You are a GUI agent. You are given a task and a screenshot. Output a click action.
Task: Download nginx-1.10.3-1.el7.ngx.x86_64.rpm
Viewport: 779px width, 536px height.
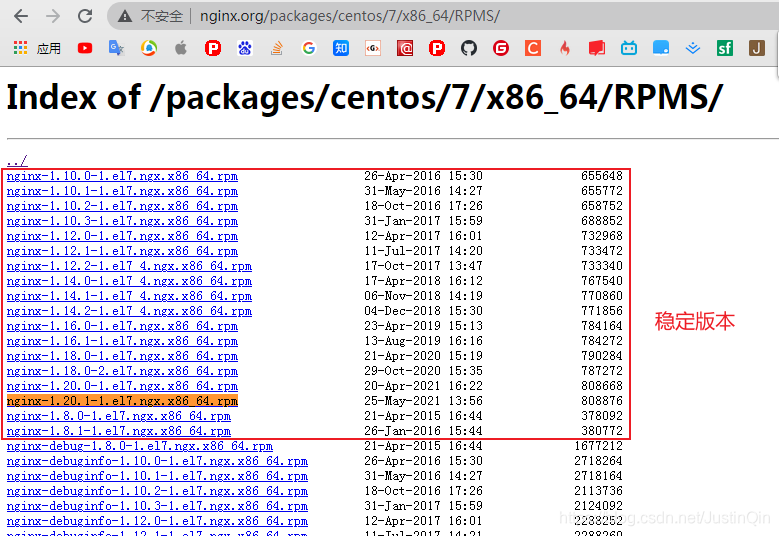[x=122, y=221]
